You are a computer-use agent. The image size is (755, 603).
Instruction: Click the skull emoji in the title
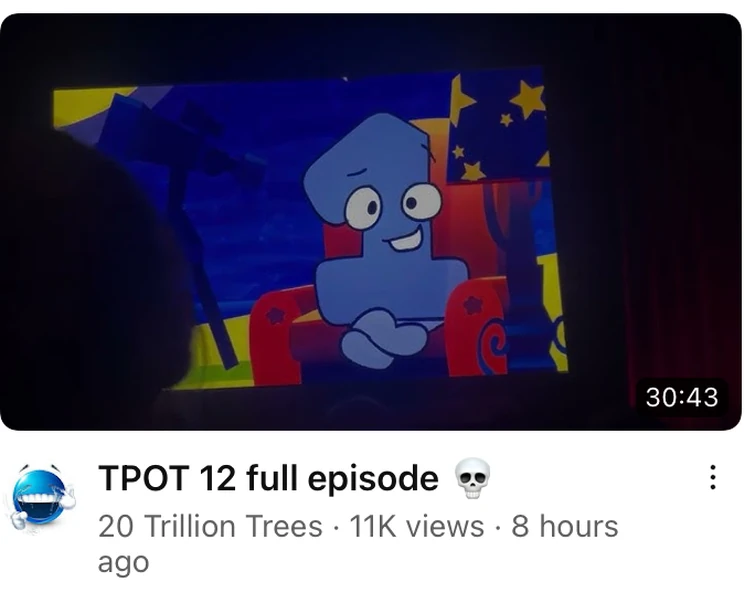pos(473,478)
